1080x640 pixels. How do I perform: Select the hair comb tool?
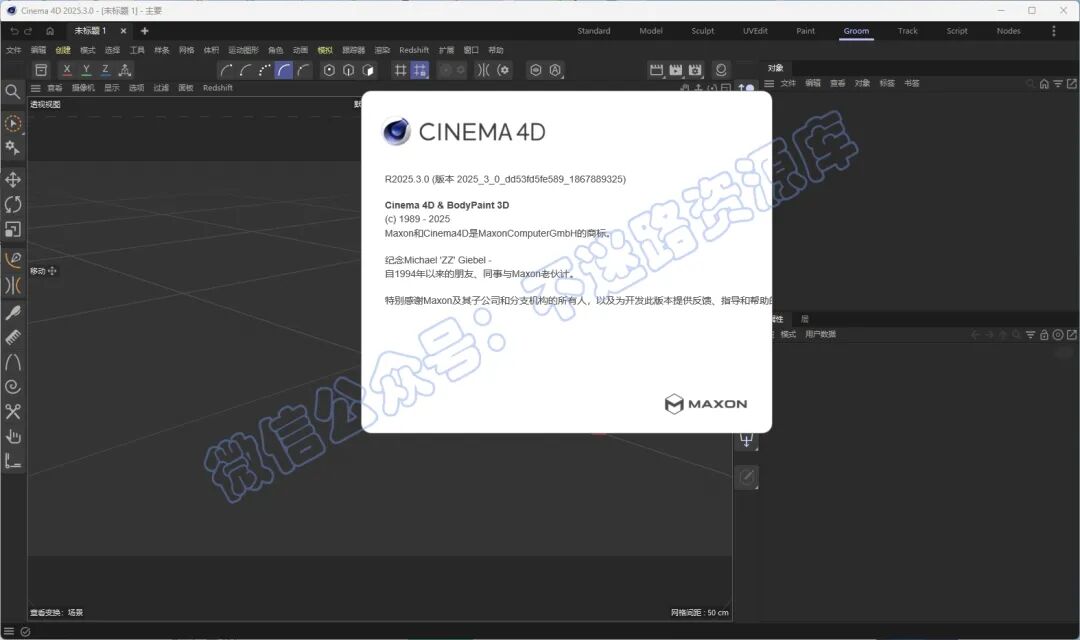point(12,338)
